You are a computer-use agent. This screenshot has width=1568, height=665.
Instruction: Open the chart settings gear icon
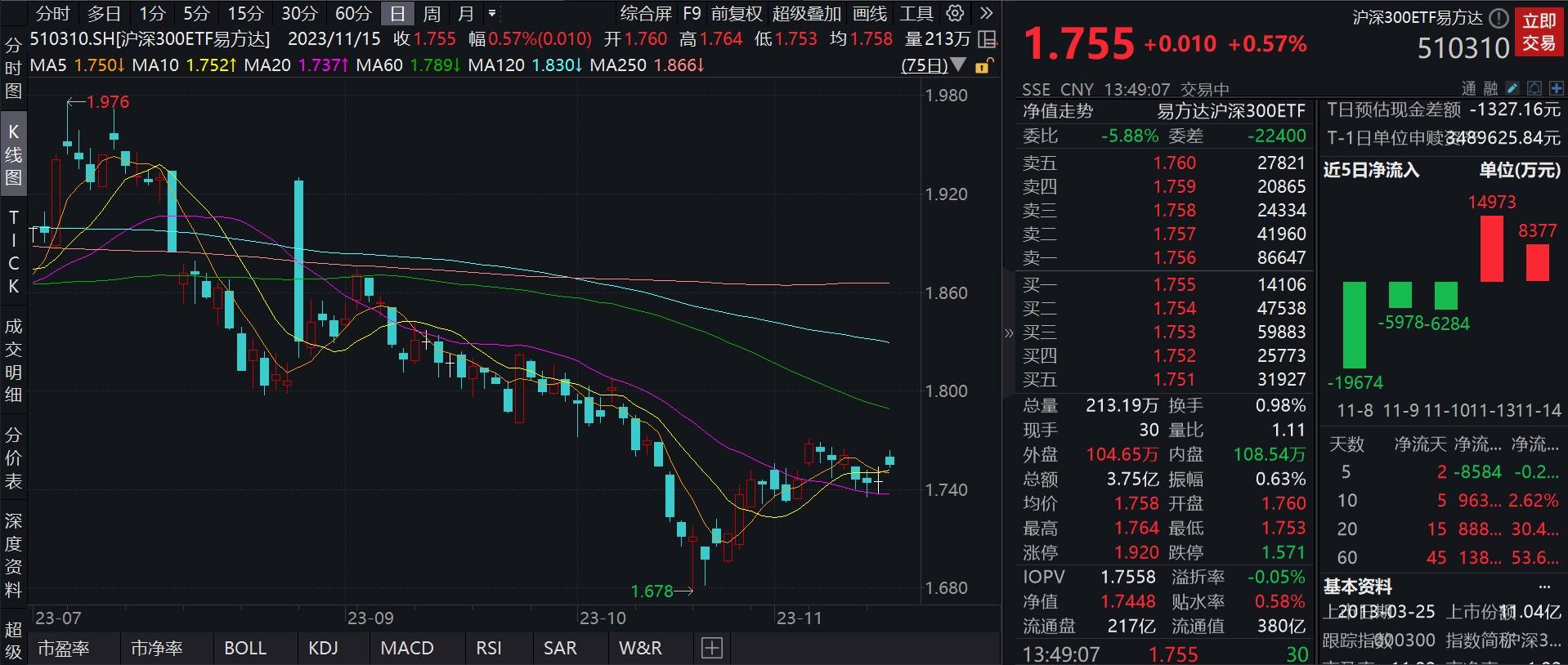955,13
